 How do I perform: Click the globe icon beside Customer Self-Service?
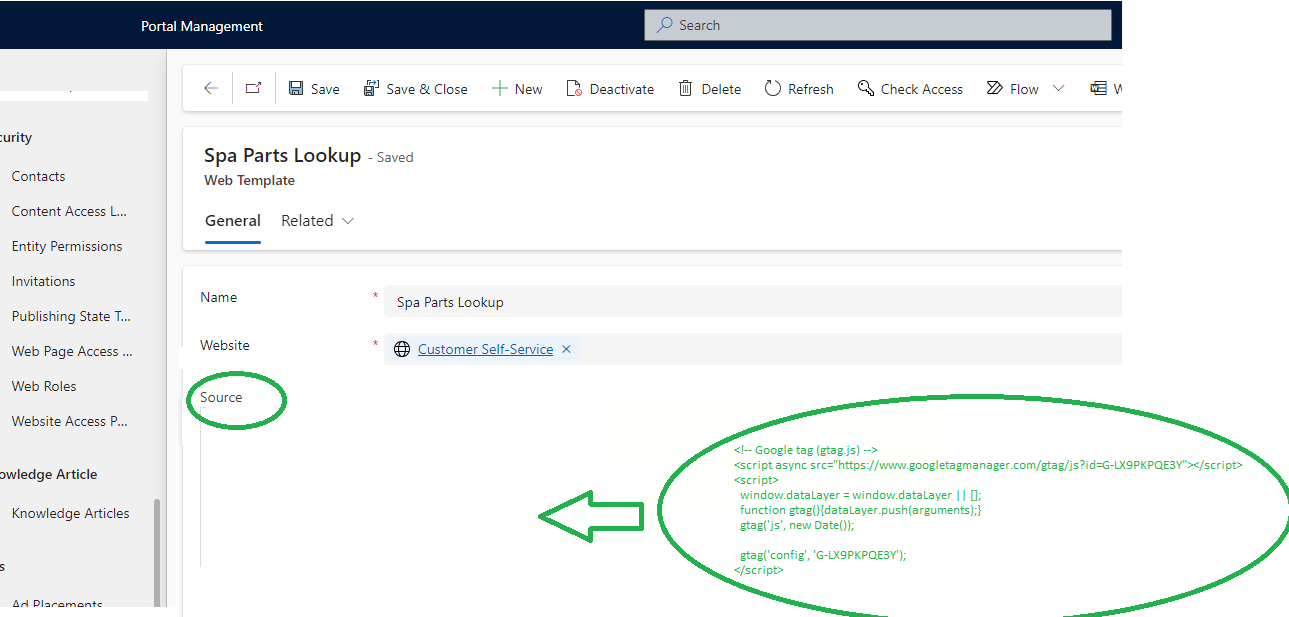pyautogui.click(x=402, y=349)
